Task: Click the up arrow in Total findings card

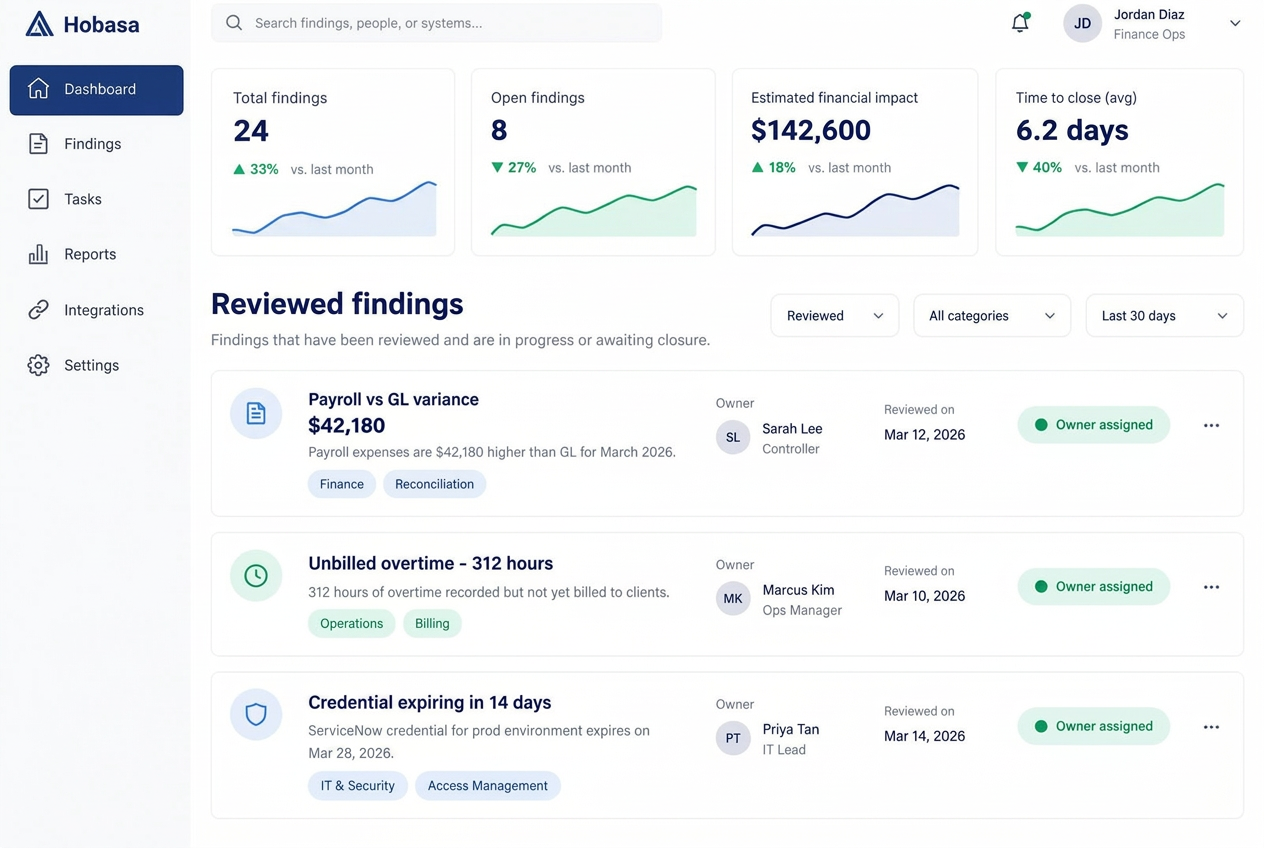Action: [x=239, y=169]
